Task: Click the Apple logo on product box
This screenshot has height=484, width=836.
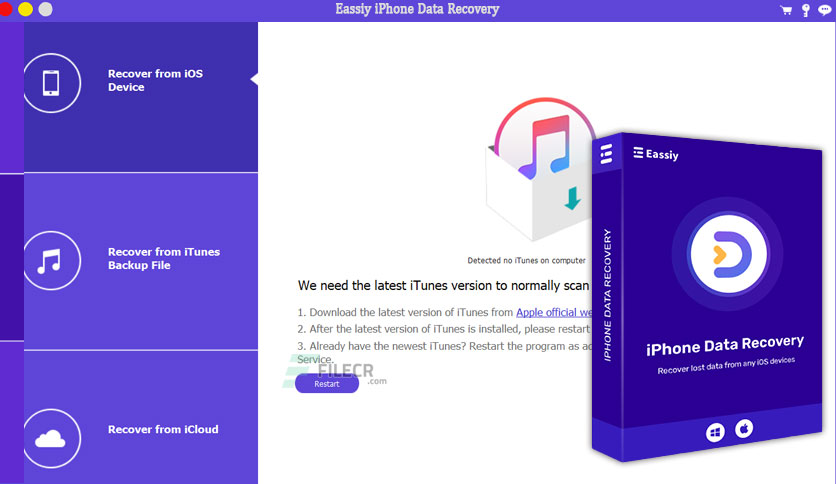Action: 744,428
